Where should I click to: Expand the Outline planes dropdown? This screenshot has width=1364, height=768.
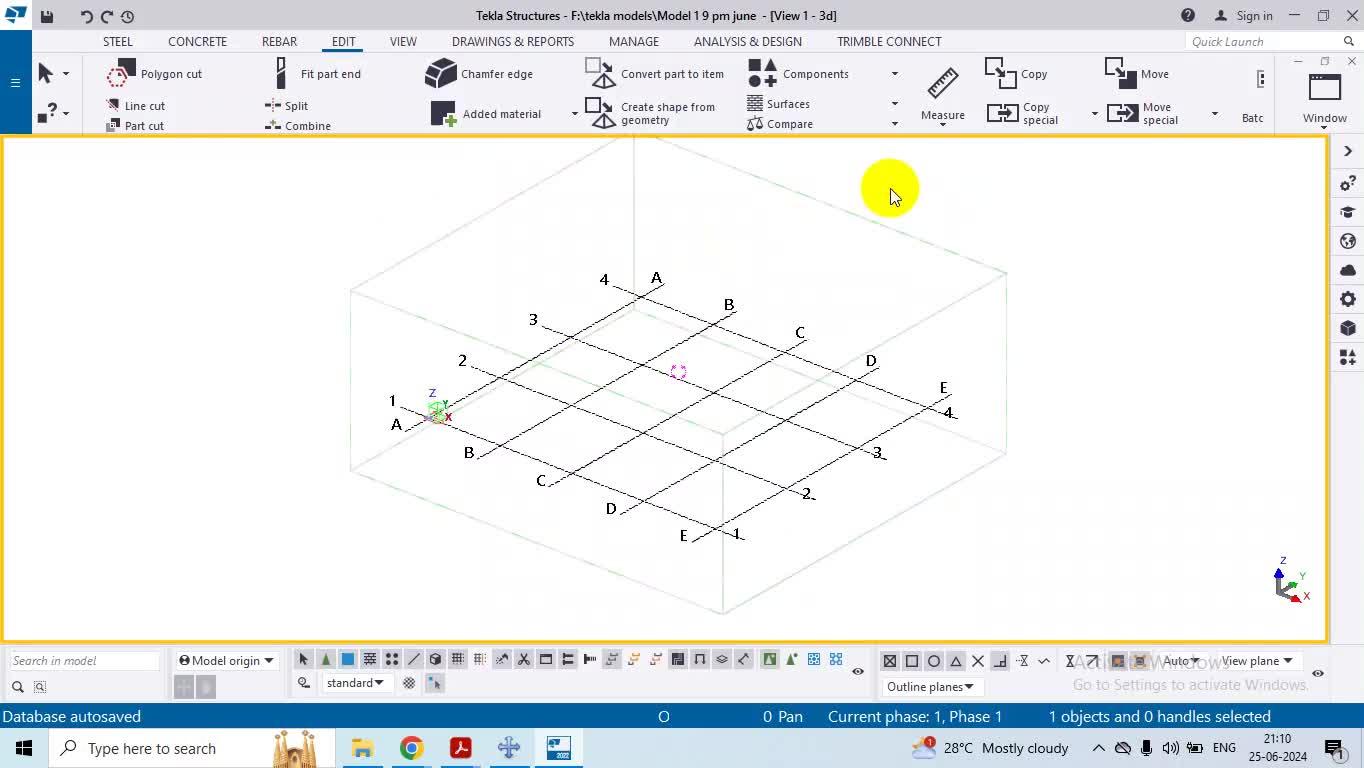[x=930, y=687]
